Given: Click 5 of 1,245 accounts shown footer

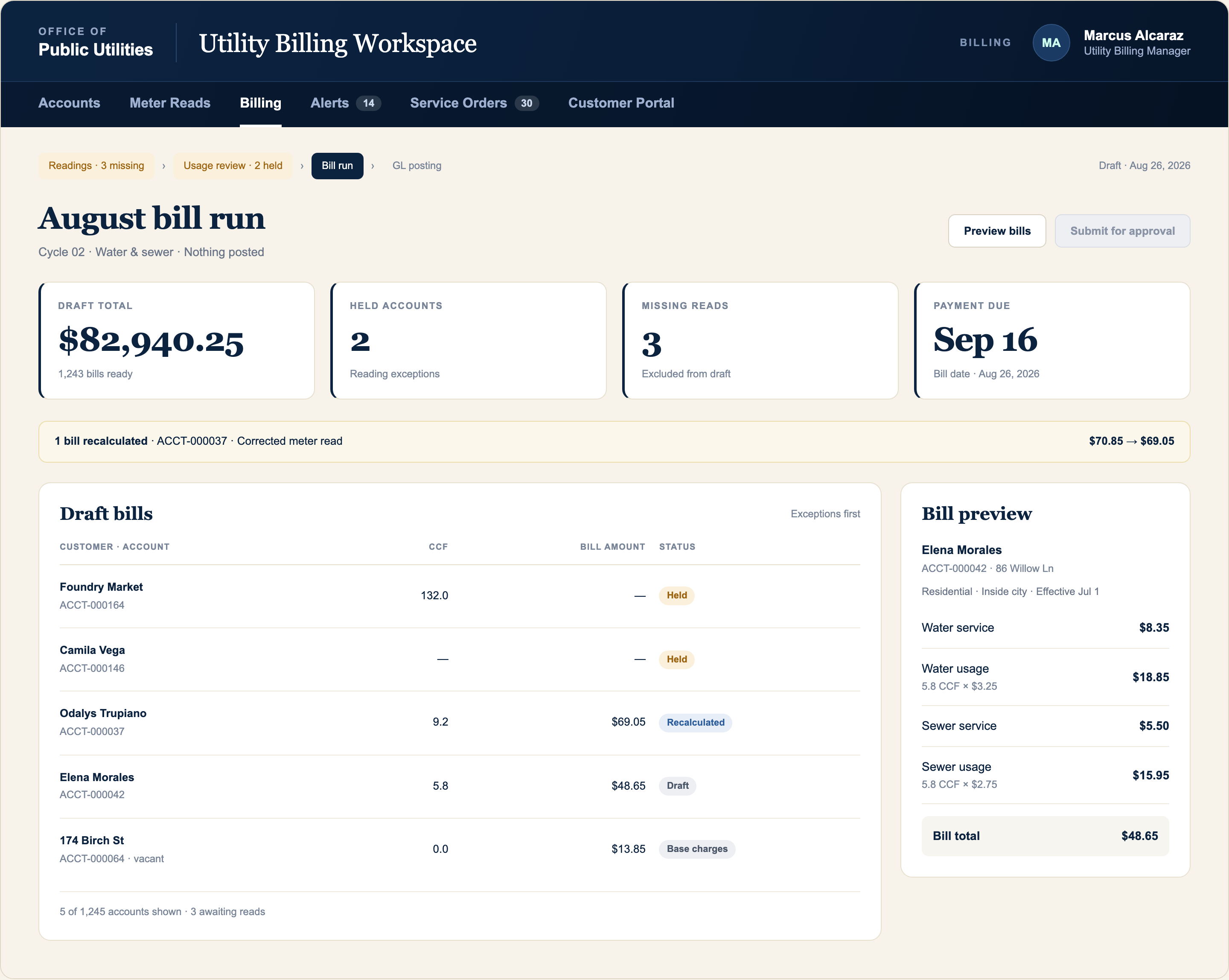Looking at the screenshot, I should (x=163, y=912).
